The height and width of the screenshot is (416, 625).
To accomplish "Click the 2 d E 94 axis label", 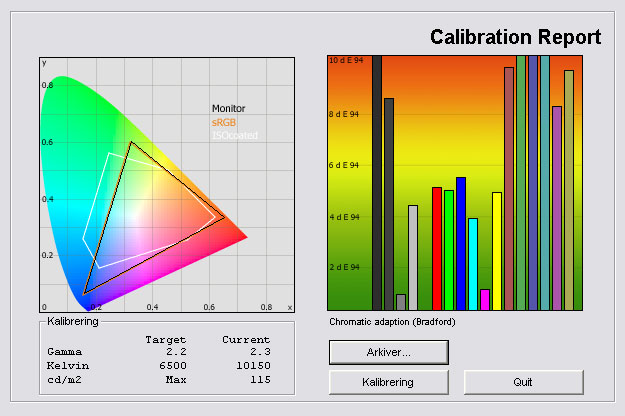I will point(344,267).
